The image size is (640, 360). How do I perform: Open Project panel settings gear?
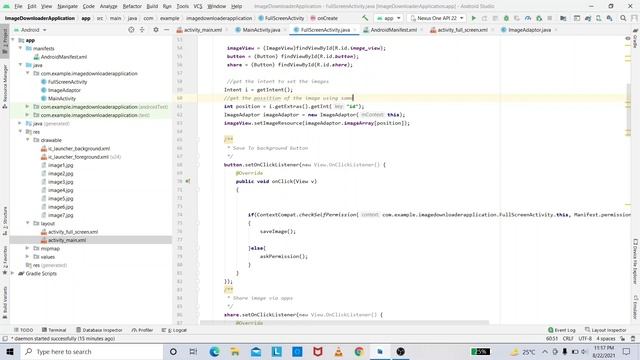156,30
